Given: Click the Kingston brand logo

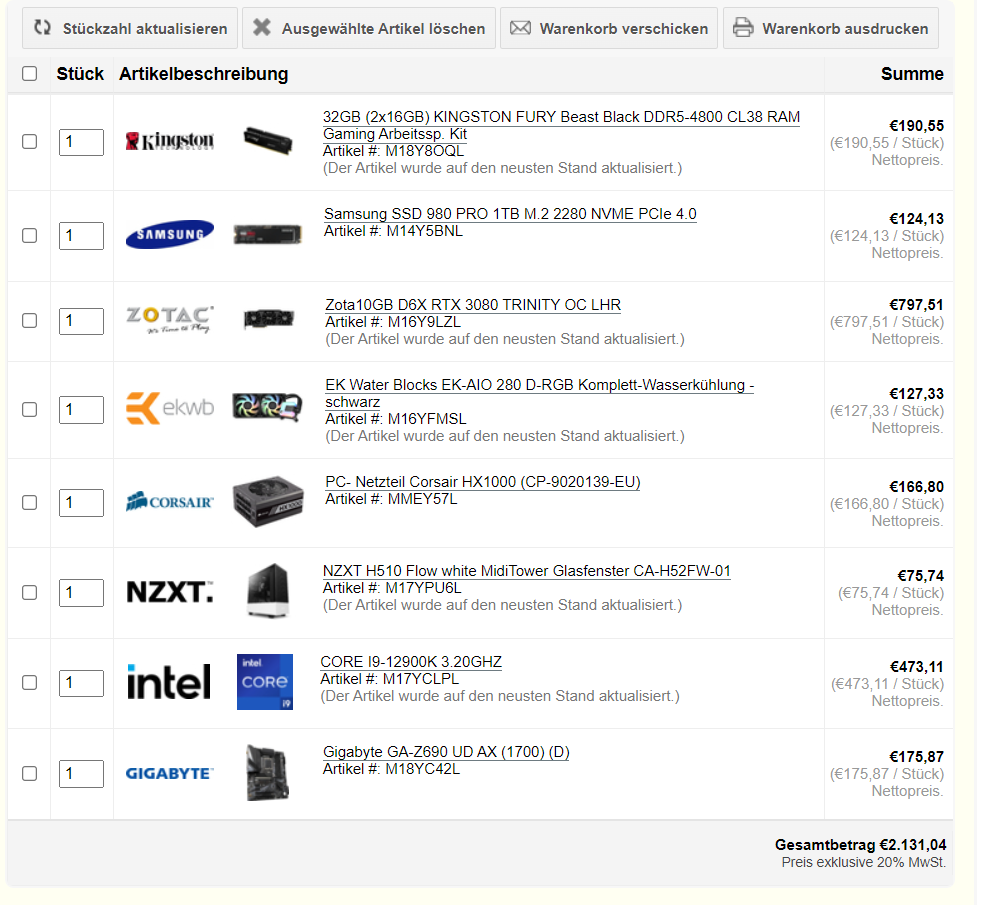Looking at the screenshot, I should (x=170, y=141).
